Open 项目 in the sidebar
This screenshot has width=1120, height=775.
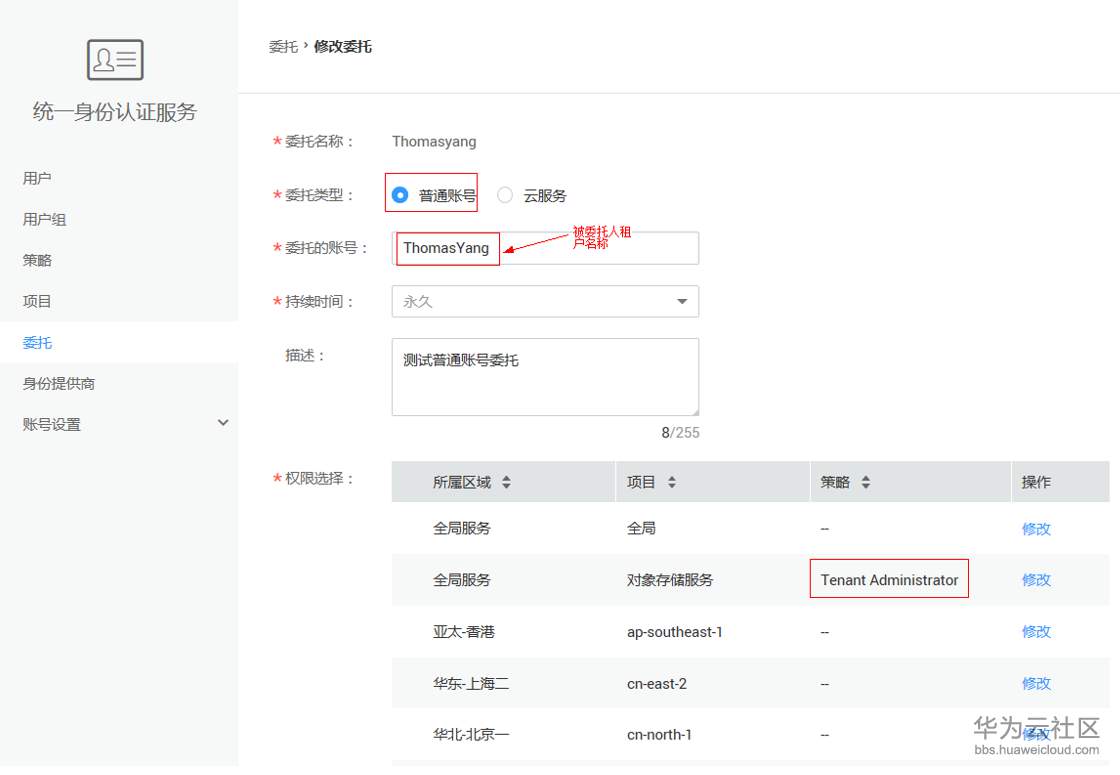click(x=36, y=301)
